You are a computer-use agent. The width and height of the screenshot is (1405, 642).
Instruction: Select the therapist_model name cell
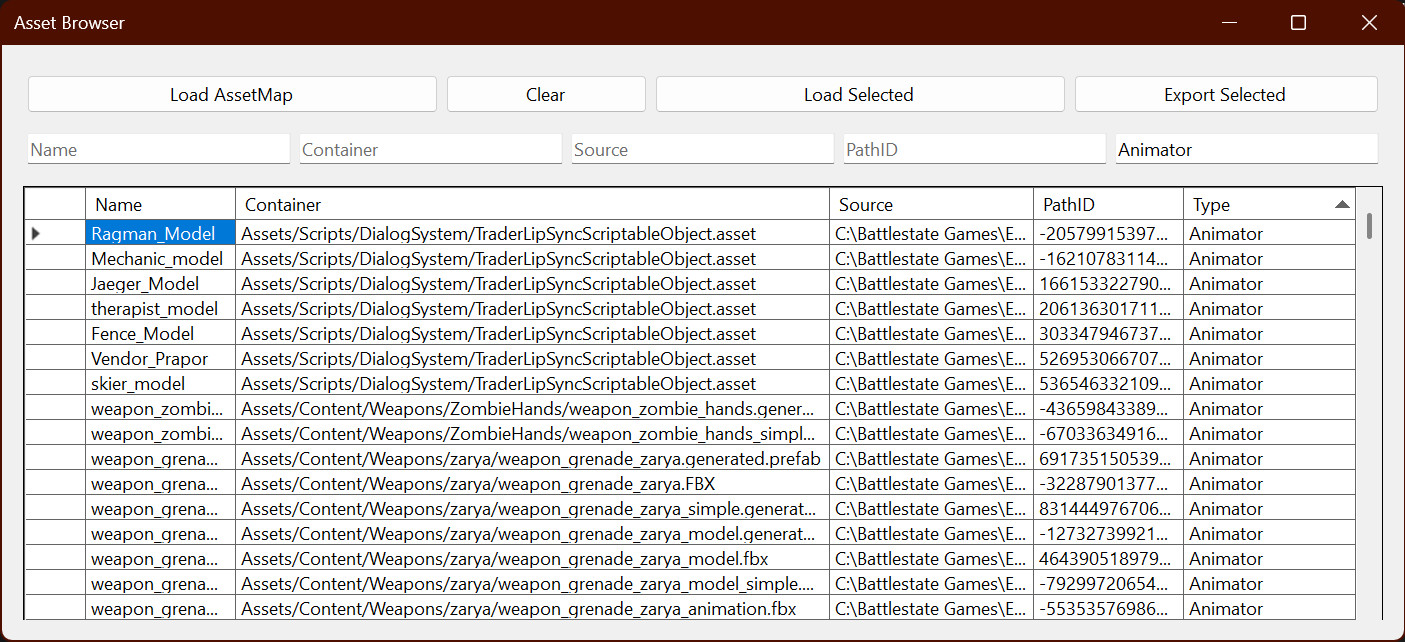[x=160, y=309]
